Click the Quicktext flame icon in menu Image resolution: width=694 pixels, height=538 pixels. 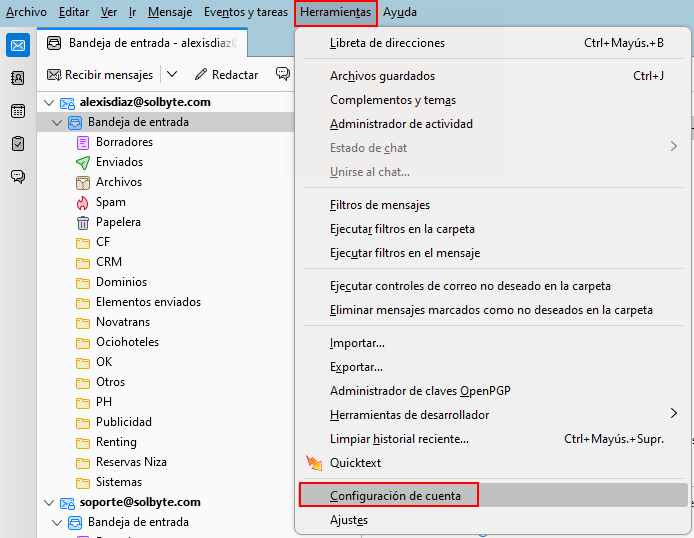click(x=314, y=463)
